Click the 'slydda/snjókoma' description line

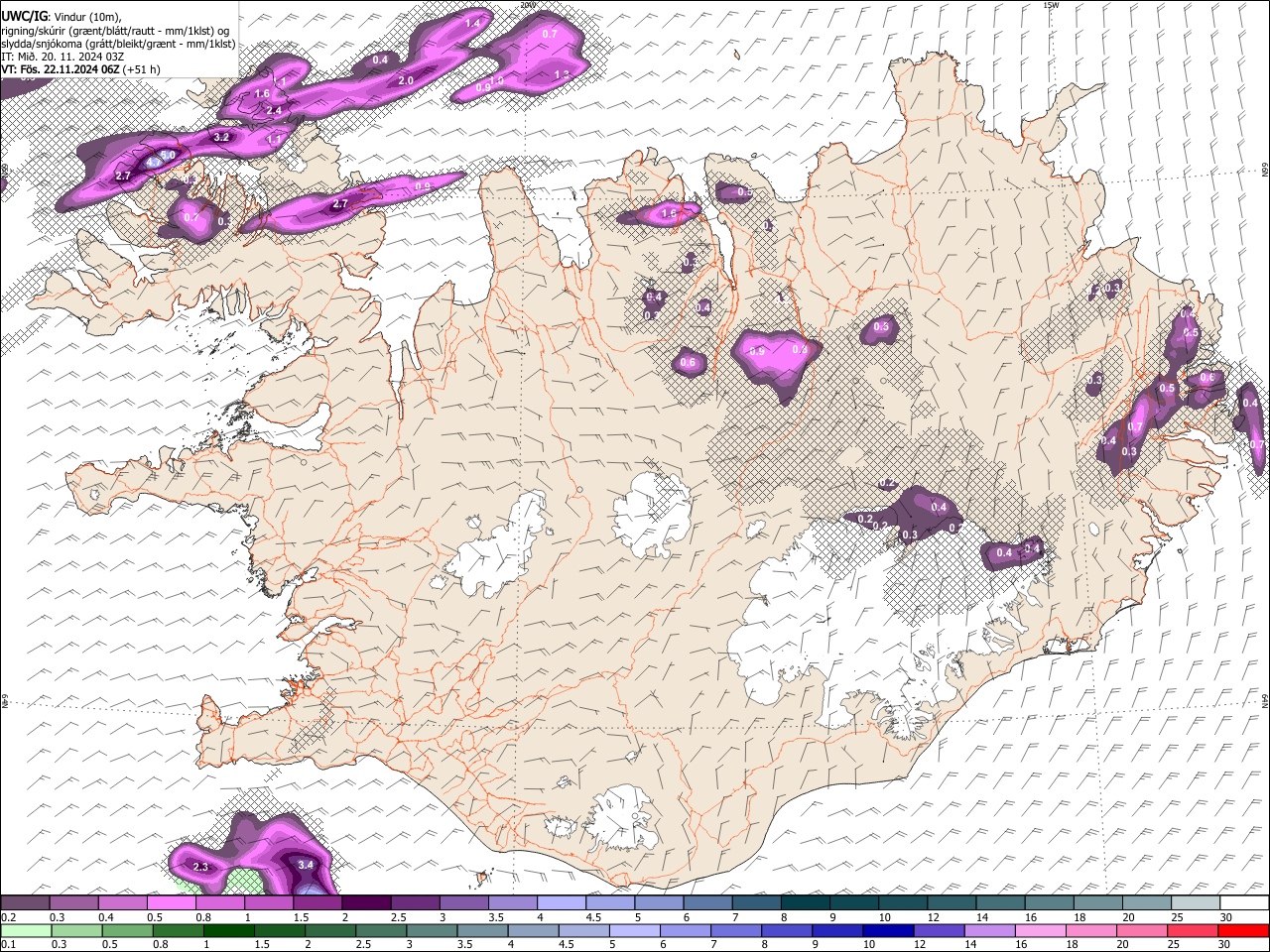point(118,44)
